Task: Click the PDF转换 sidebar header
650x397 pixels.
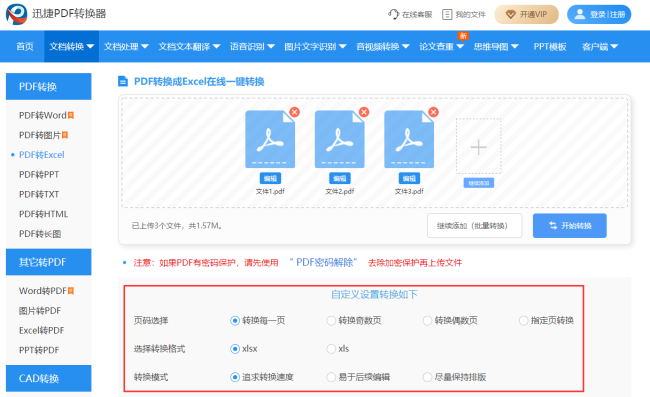Action: [x=49, y=87]
